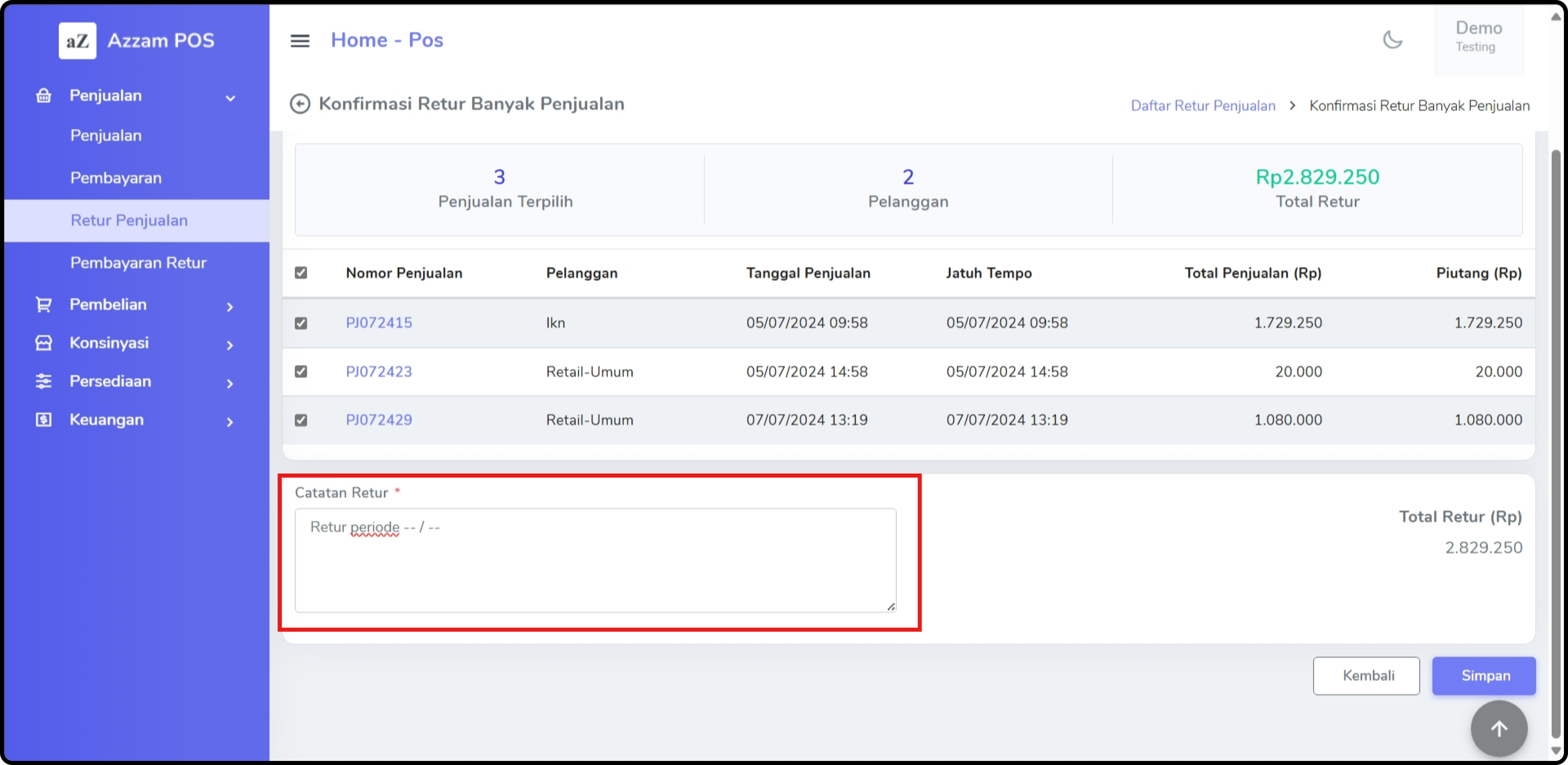1568x765 pixels.
Task: Open Pembayaran Retur in sidebar
Action: 138,263
